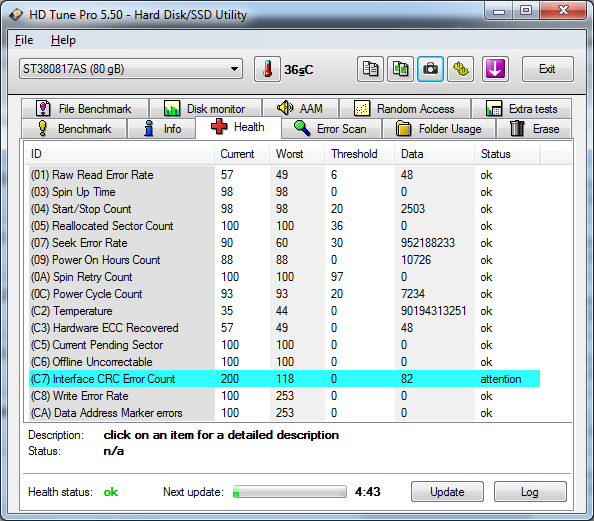
Task: Open the AAM tab
Action: 300,109
